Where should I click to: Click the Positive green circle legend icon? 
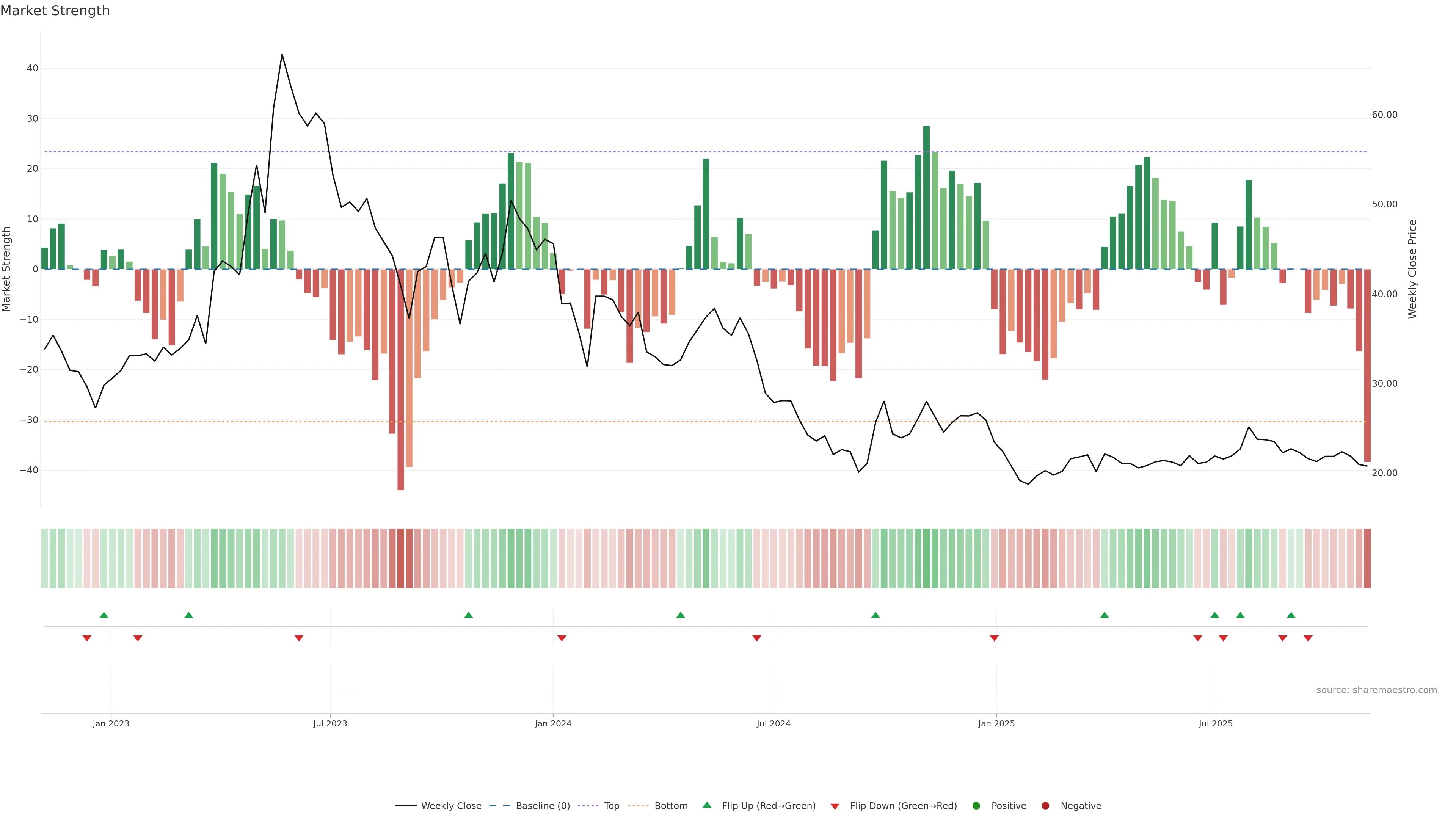pyautogui.click(x=976, y=805)
